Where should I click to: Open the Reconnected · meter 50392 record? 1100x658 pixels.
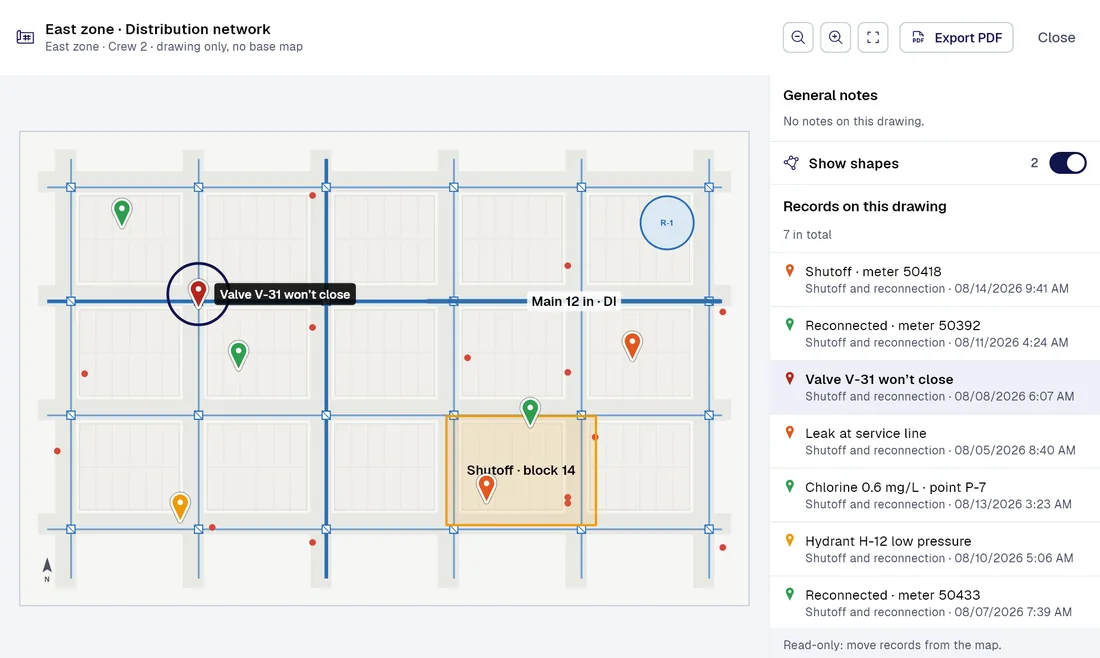[x=934, y=333]
